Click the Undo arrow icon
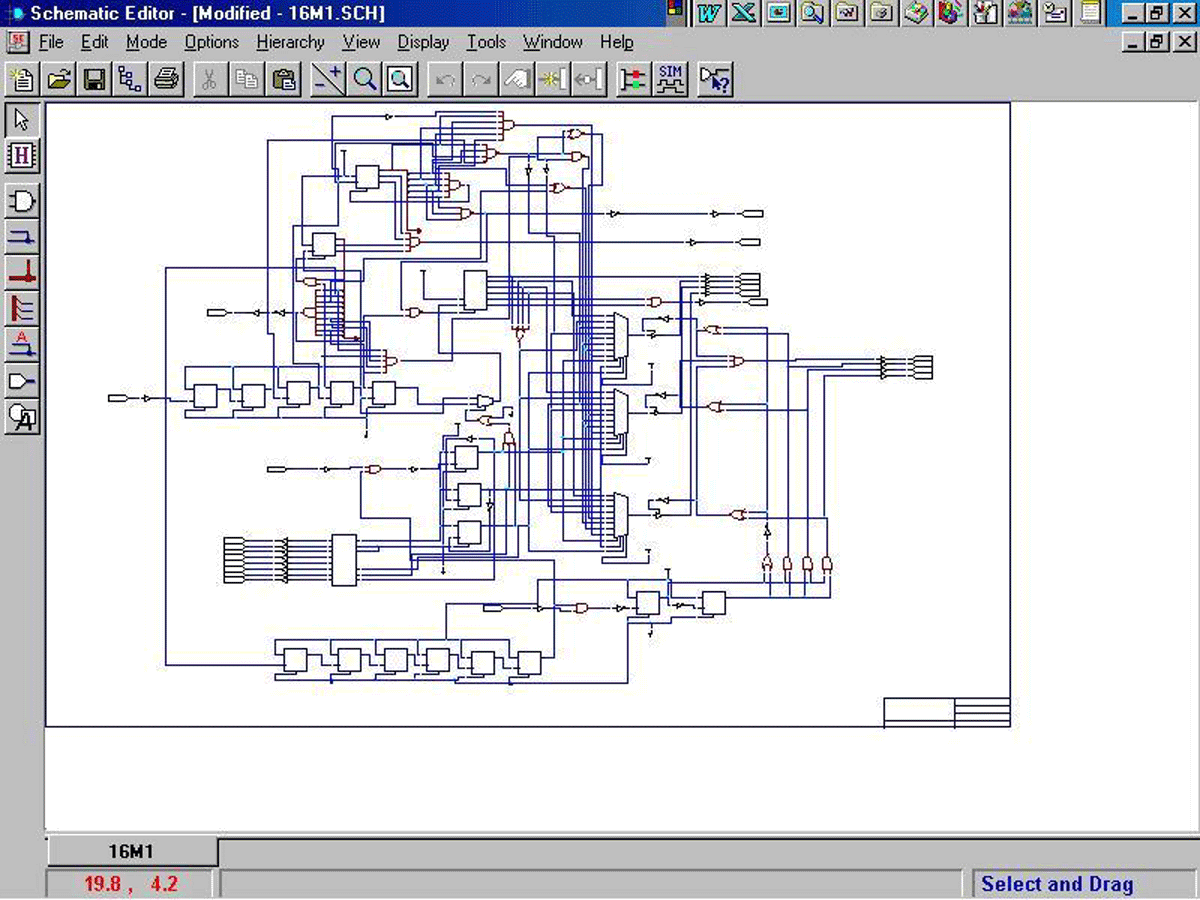 coord(445,79)
